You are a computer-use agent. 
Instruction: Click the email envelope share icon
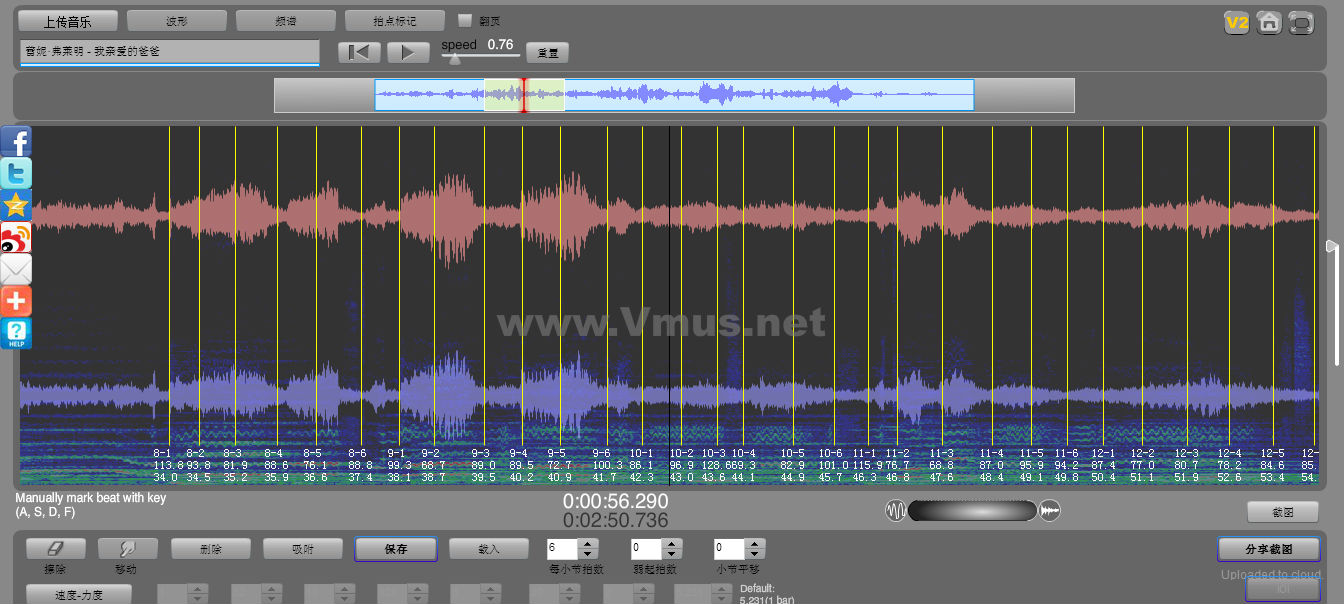16,269
